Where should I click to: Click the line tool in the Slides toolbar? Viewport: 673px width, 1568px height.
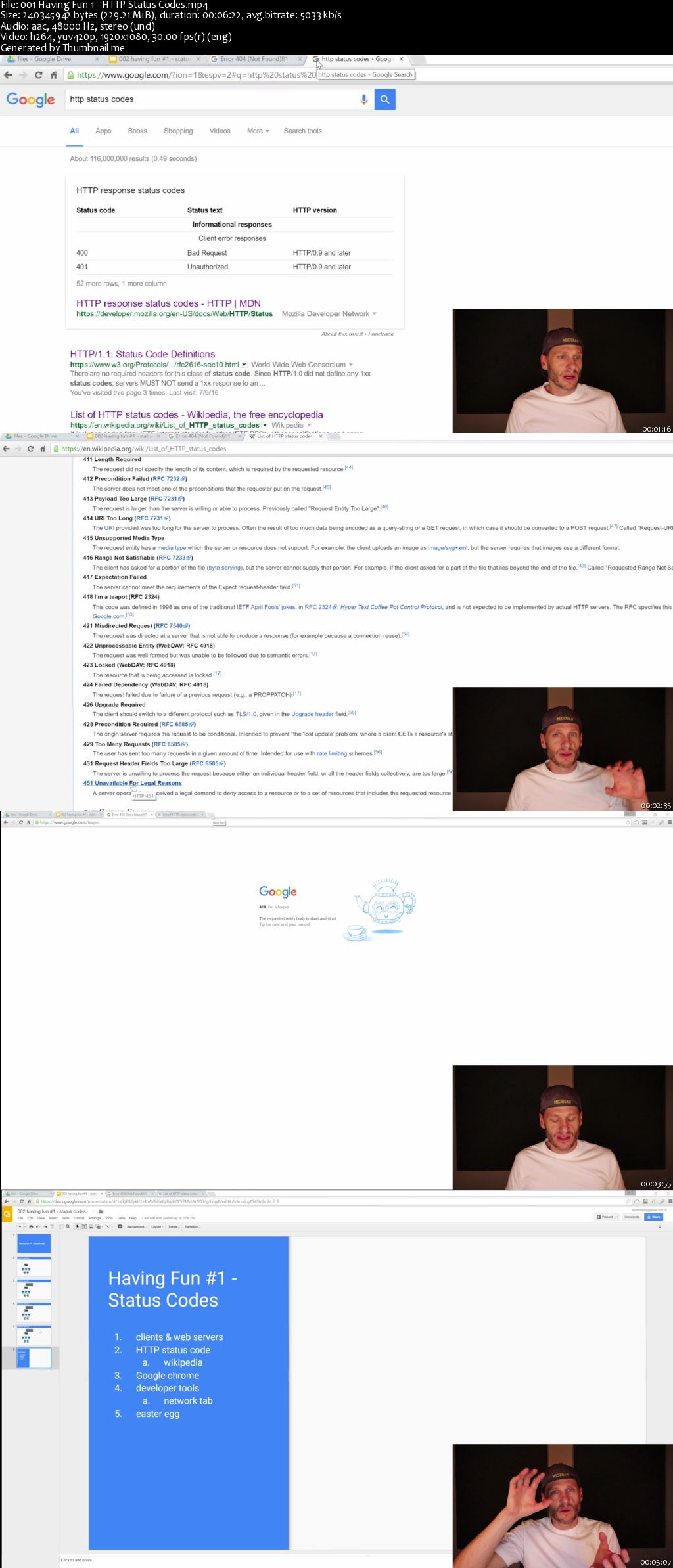pyautogui.click(x=107, y=1226)
